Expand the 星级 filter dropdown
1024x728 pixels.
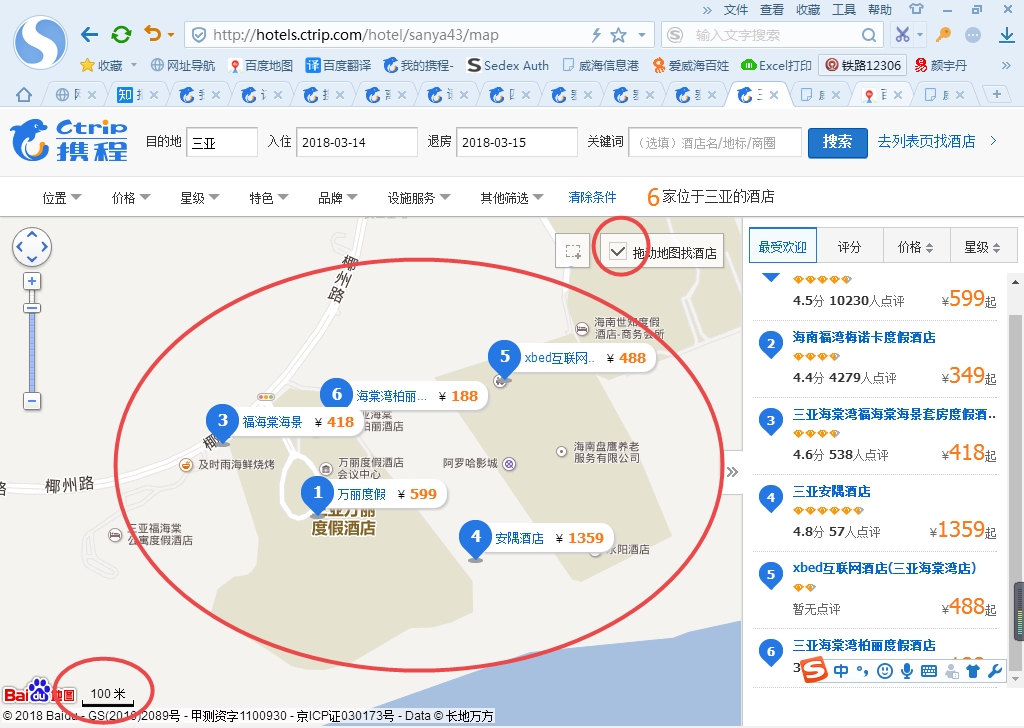[x=200, y=197]
